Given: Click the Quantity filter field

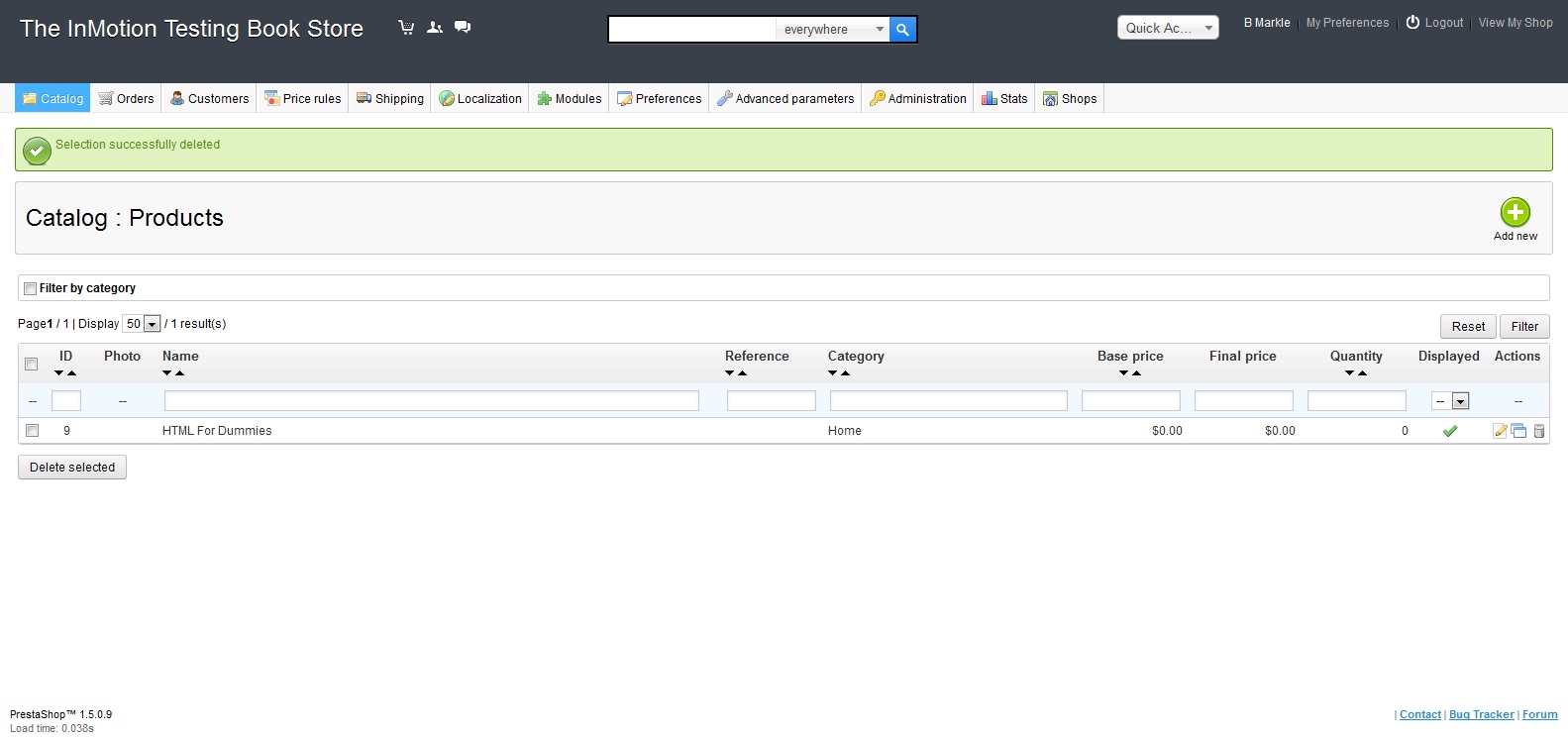Looking at the screenshot, I should point(1357,401).
